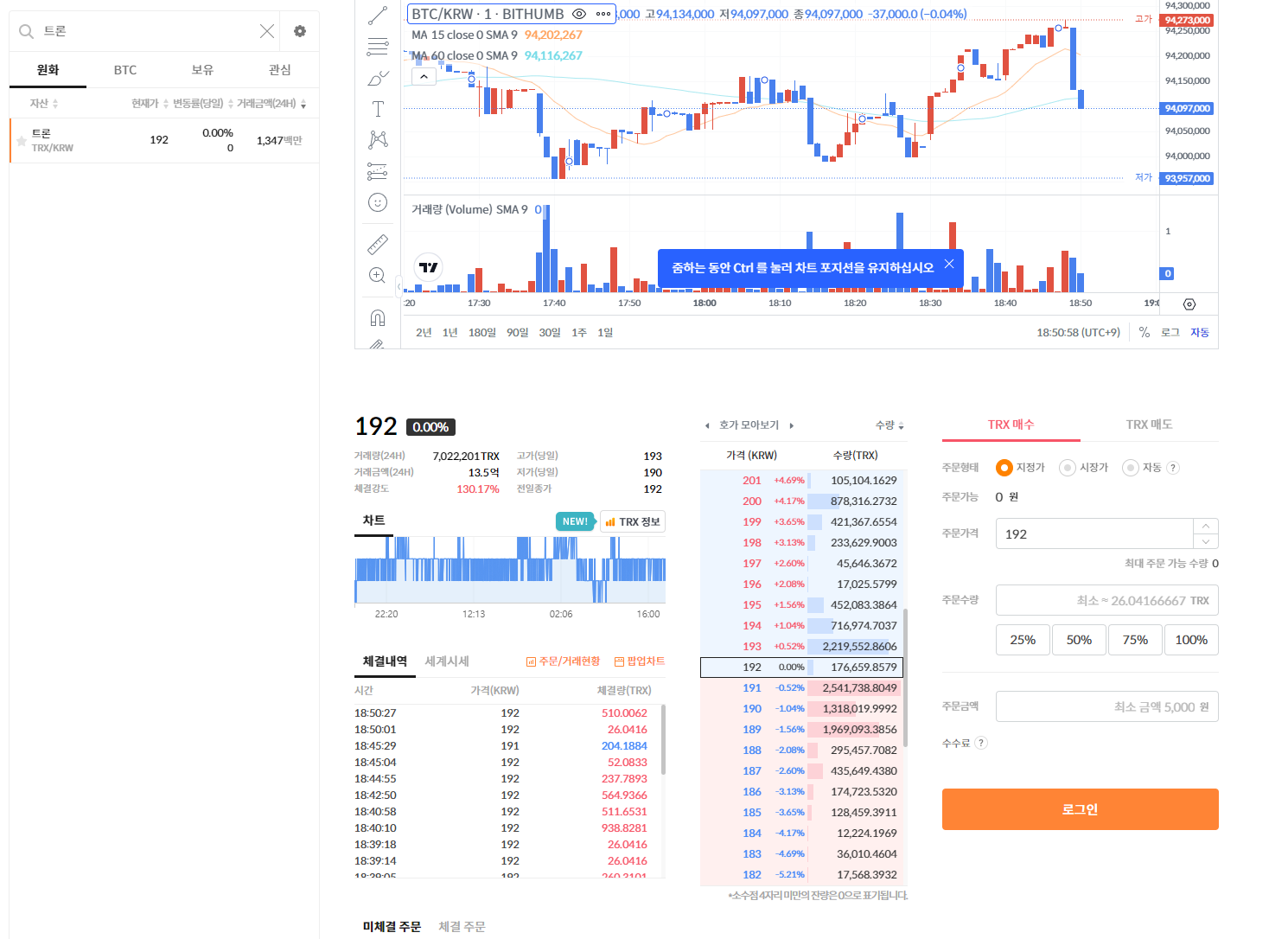Open TRX 정보 chart info button
Viewport: 1288px width, 939px height.
click(633, 521)
